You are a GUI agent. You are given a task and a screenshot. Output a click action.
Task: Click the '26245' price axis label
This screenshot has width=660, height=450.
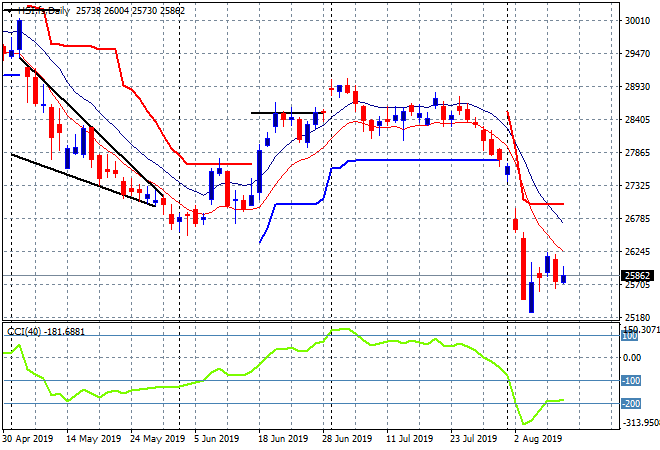[637, 251]
